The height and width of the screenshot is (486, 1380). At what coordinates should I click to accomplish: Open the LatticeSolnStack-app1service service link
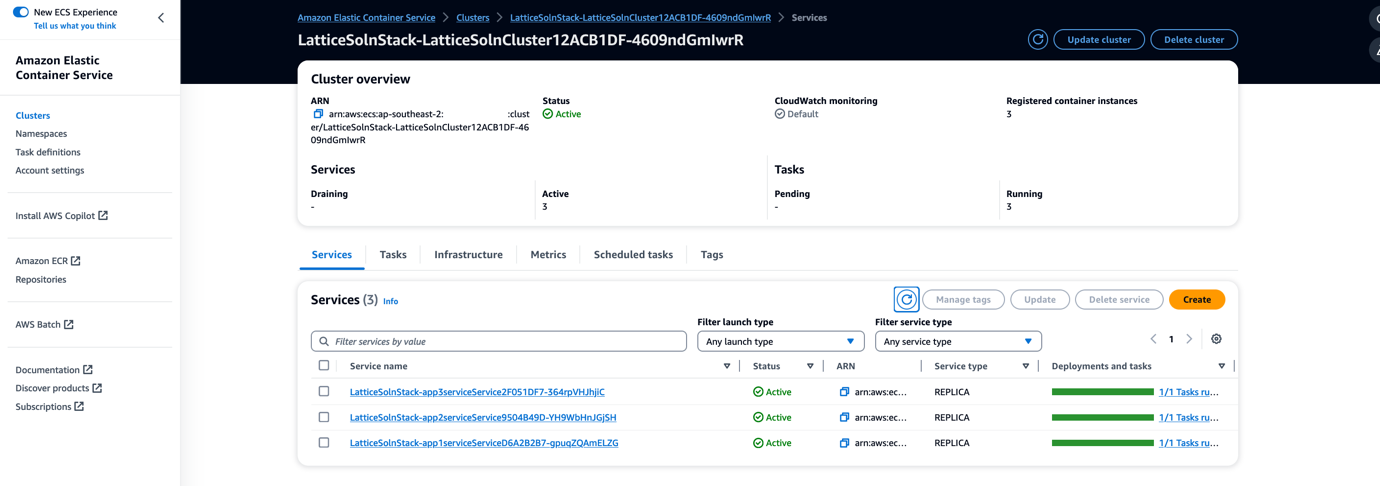coord(484,443)
